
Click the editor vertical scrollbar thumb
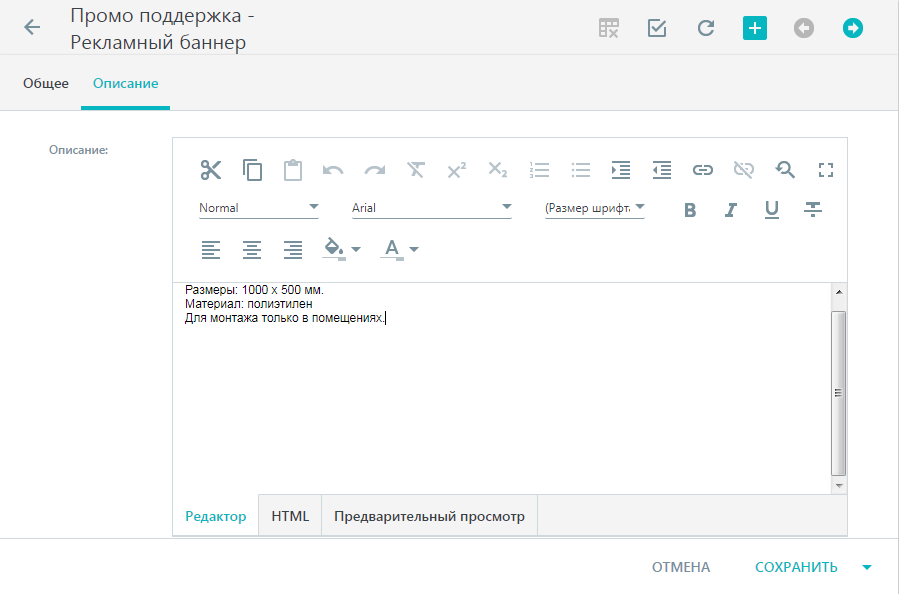pos(839,393)
